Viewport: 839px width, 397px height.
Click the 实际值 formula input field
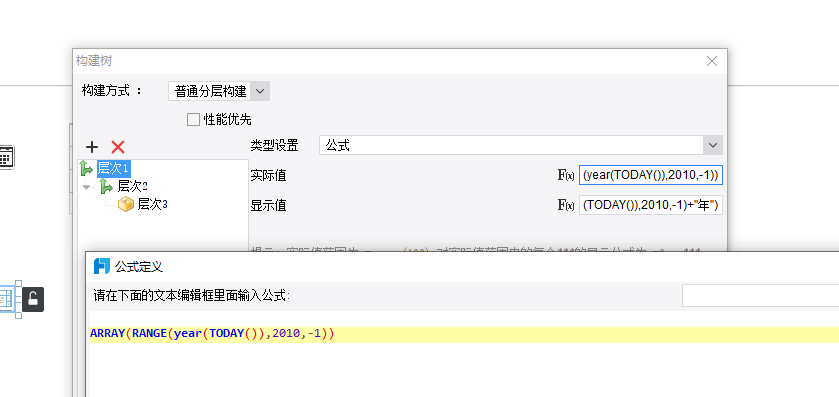tap(651, 175)
